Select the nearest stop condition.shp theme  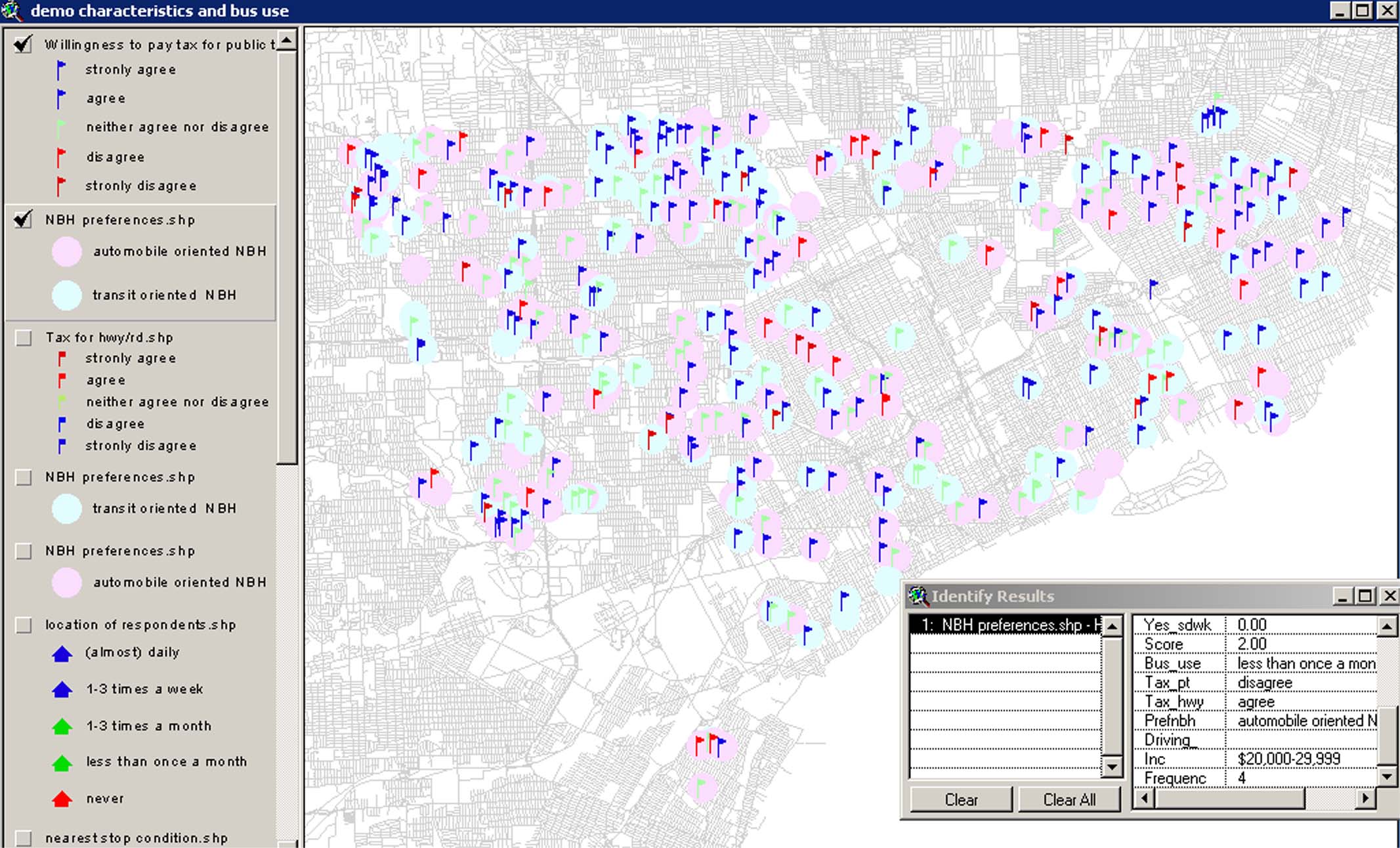click(x=136, y=838)
